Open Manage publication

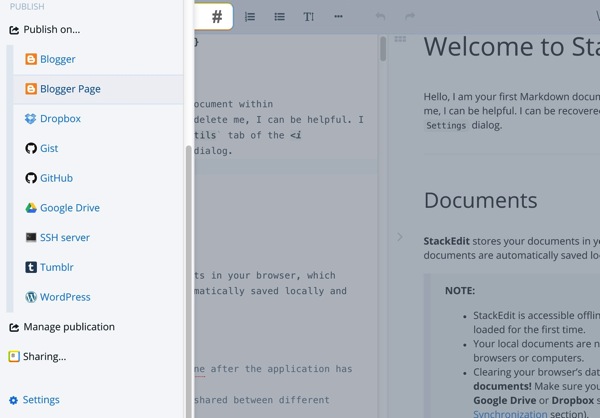pos(68,327)
